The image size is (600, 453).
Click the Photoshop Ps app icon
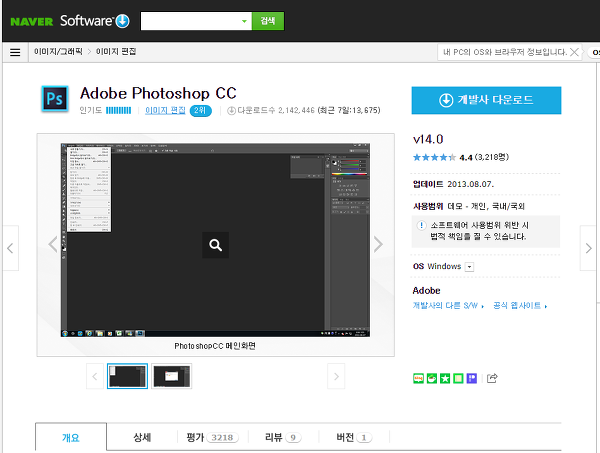point(55,99)
